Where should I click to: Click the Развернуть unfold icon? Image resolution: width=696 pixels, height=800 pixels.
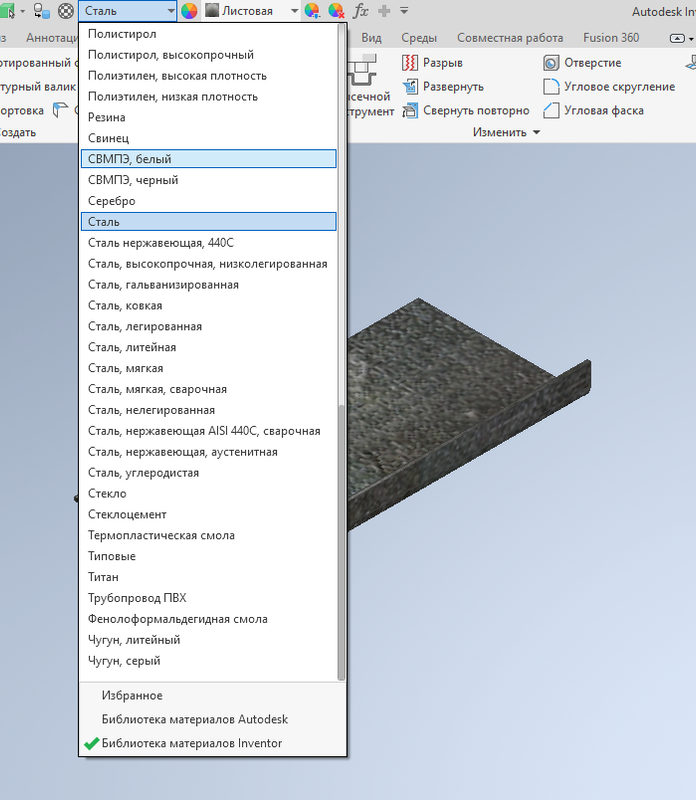[x=410, y=87]
